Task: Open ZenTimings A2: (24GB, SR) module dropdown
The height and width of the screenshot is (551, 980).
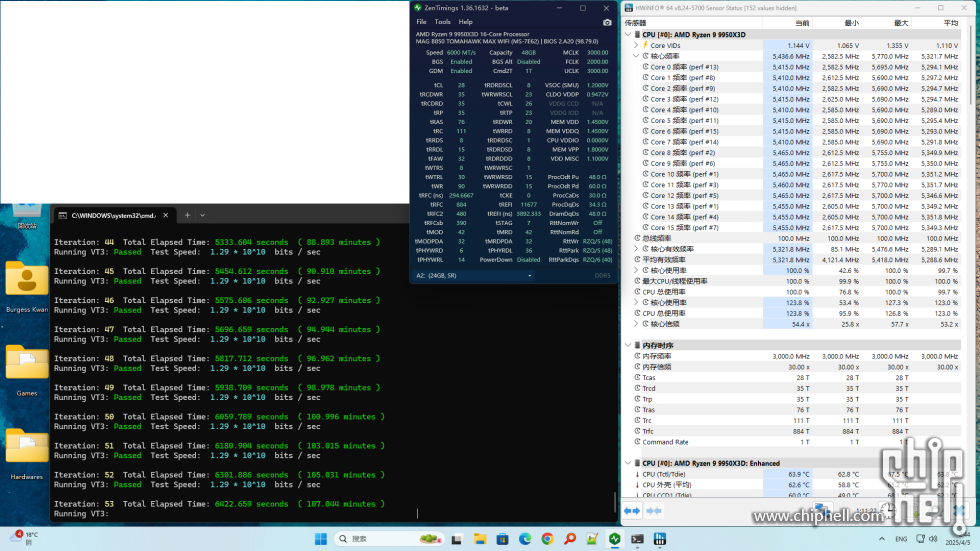Action: coord(474,276)
